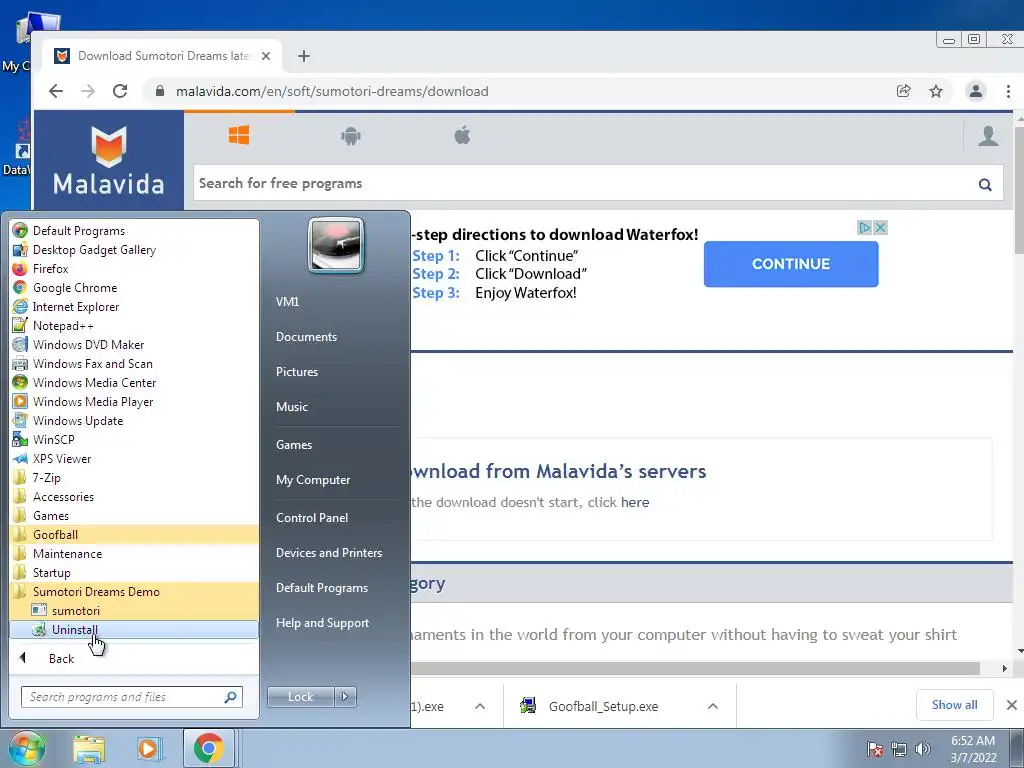This screenshot has height=768, width=1024.
Task: Launch Windows Media Center
Action: 134,382
